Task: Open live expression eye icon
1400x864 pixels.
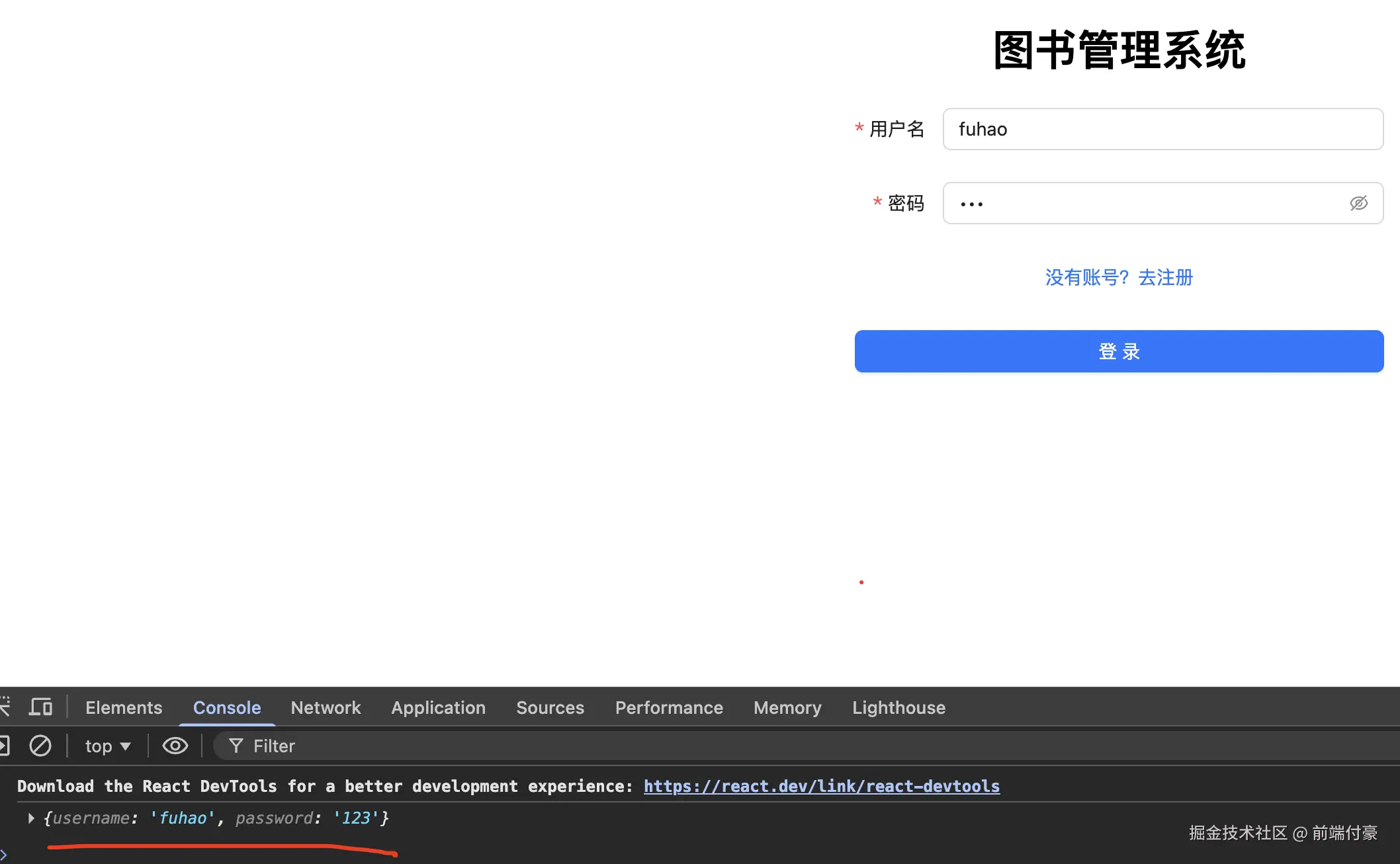Action: click(175, 746)
